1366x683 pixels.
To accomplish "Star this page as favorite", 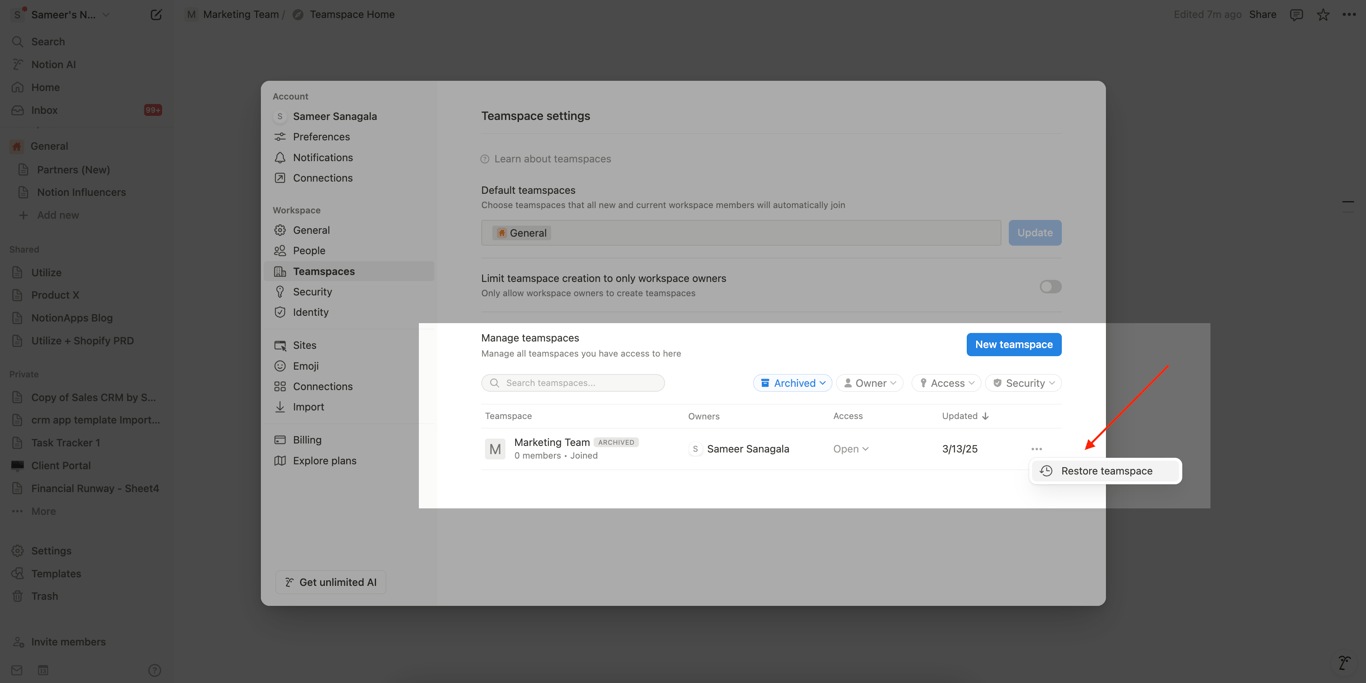I will coord(1323,15).
